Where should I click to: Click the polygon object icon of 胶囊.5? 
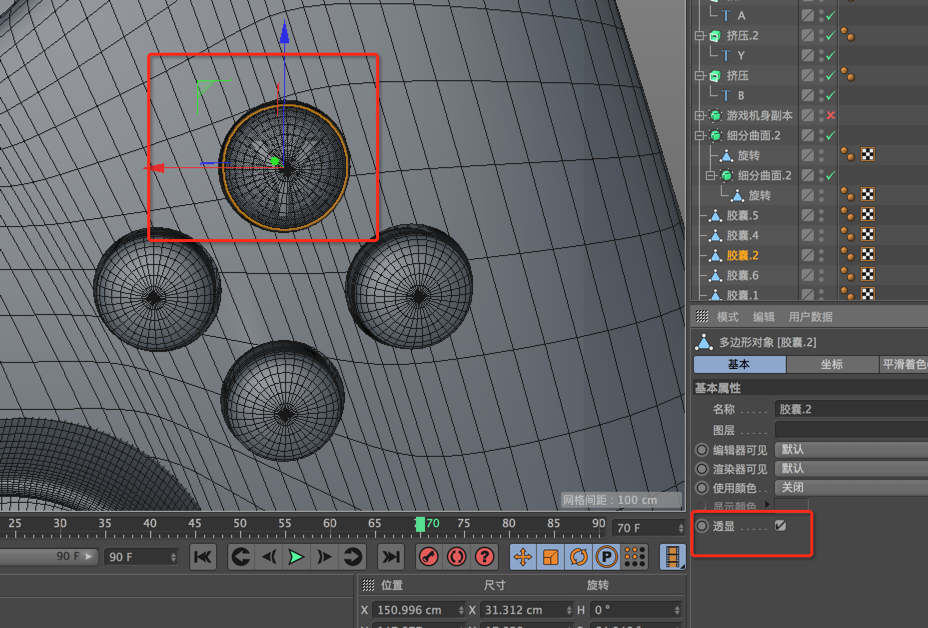716,215
